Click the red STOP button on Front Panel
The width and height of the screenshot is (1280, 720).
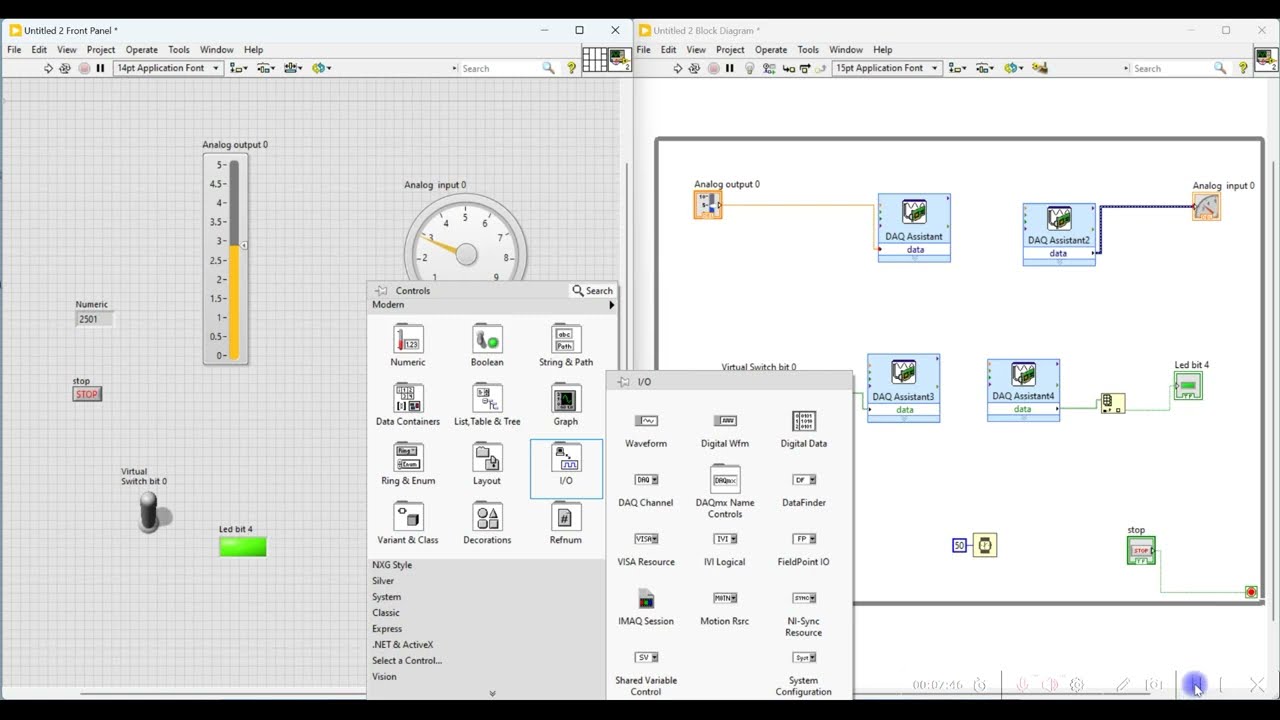pyautogui.click(x=87, y=394)
